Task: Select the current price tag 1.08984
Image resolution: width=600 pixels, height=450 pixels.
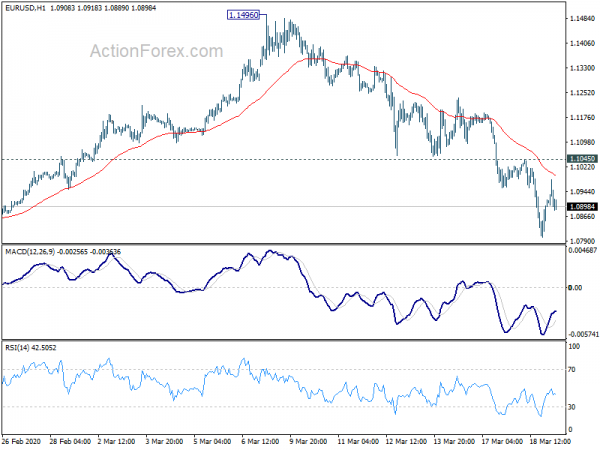Action: tap(582, 207)
